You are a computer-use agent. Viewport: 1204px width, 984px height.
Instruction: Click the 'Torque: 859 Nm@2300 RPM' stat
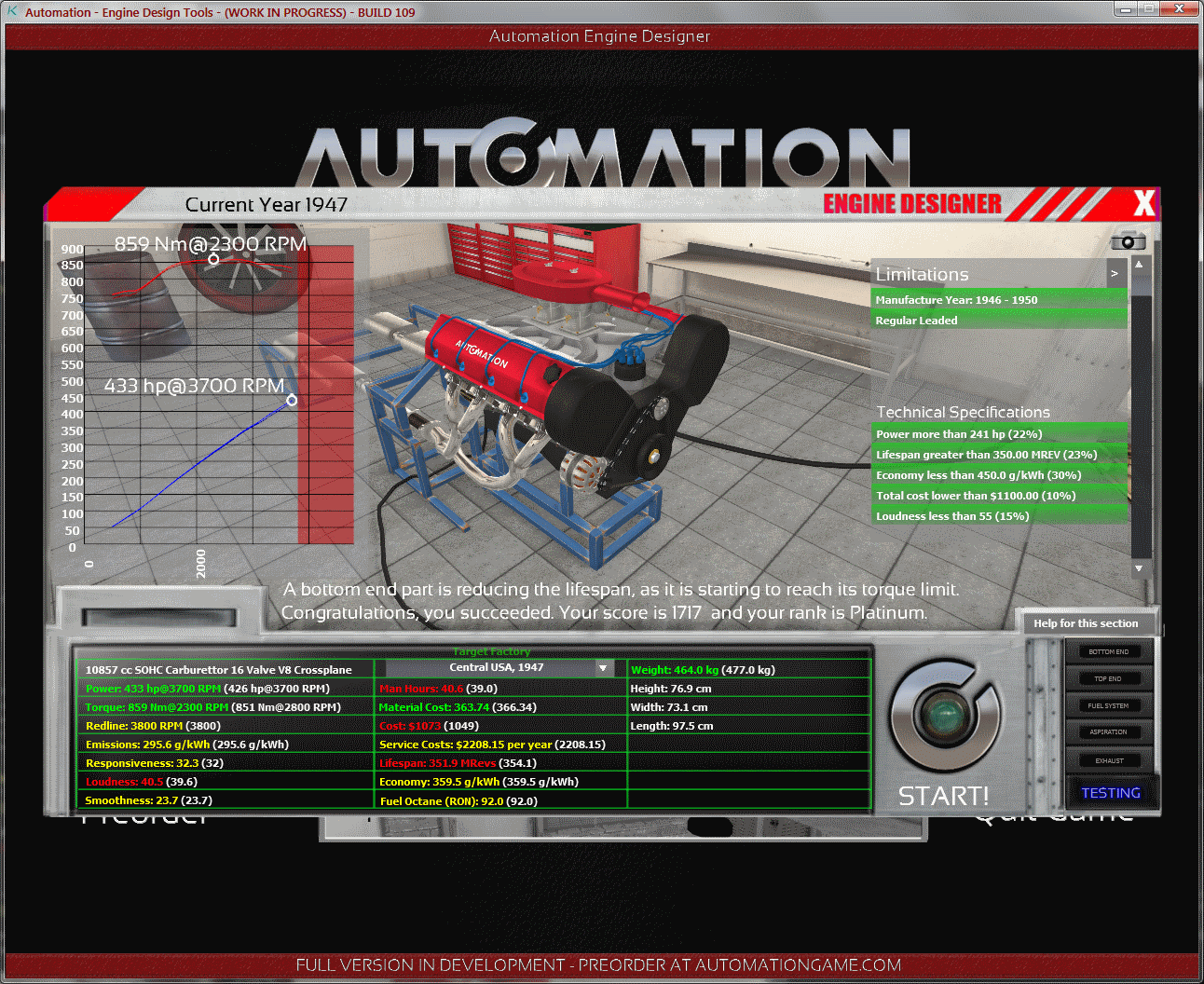pyautogui.click(x=225, y=706)
